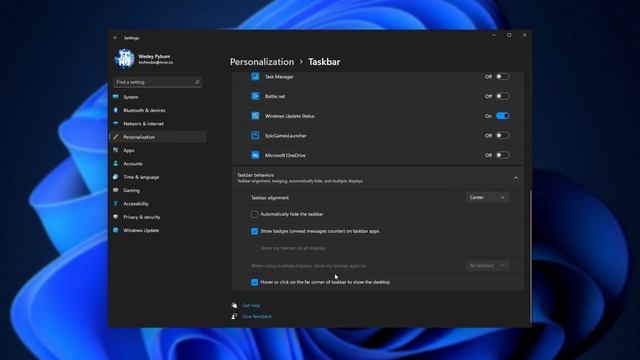Image resolution: width=640 pixels, height=360 pixels.
Task: Click the Taskbar breadcrumb title
Action: coord(324,62)
